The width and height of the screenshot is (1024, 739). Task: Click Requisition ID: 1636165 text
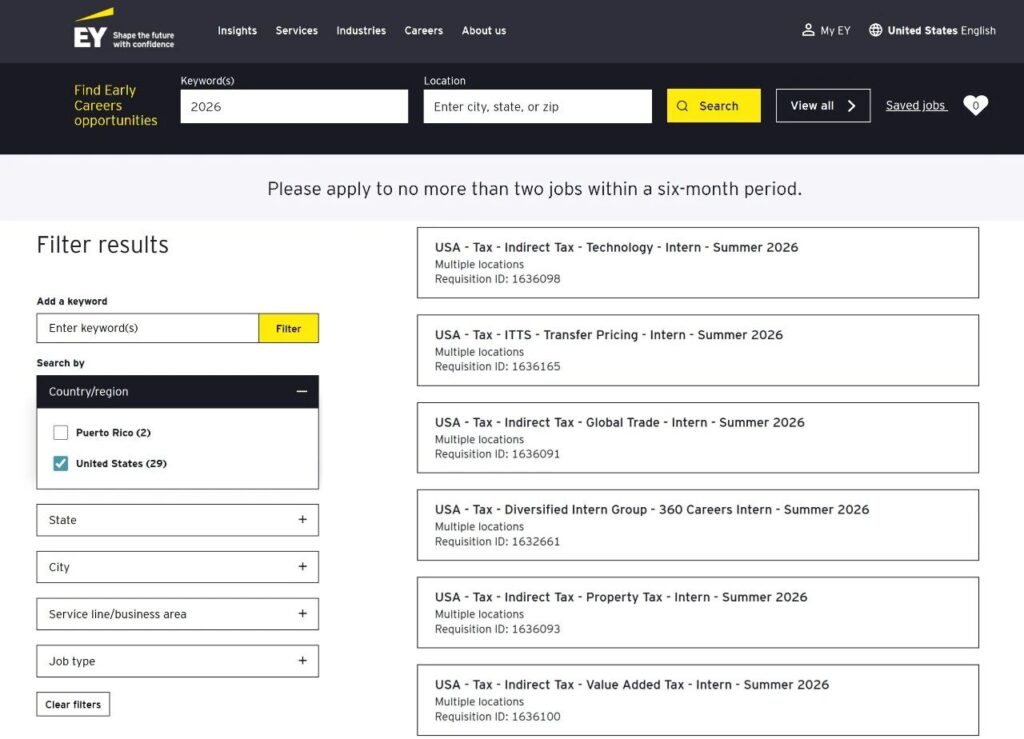498,366
